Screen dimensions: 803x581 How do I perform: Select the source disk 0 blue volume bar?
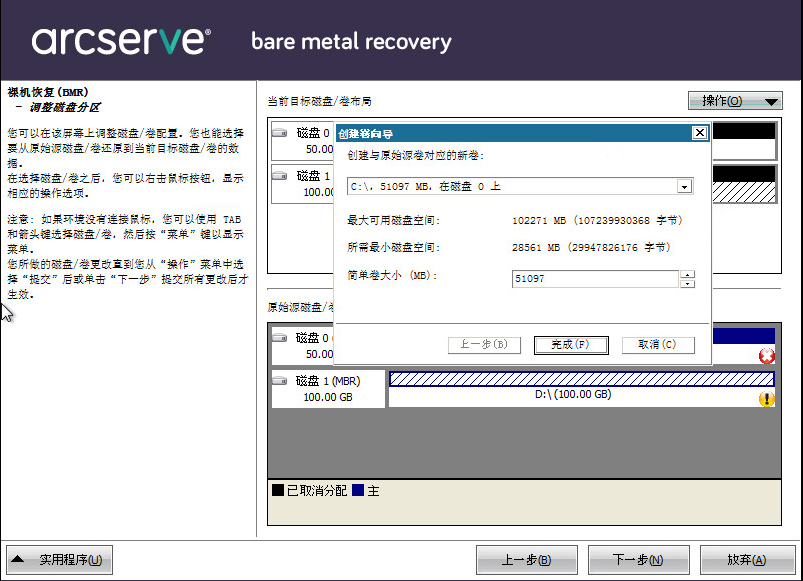[744, 336]
